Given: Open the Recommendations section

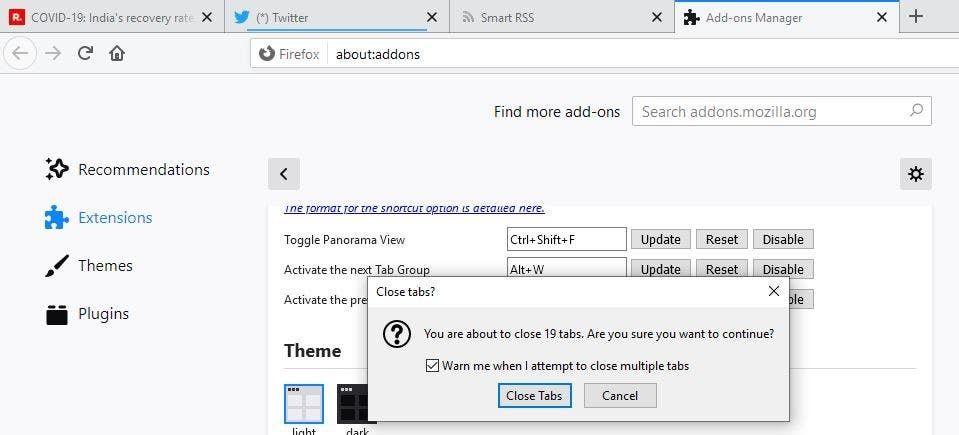Looking at the screenshot, I should click(x=128, y=169).
